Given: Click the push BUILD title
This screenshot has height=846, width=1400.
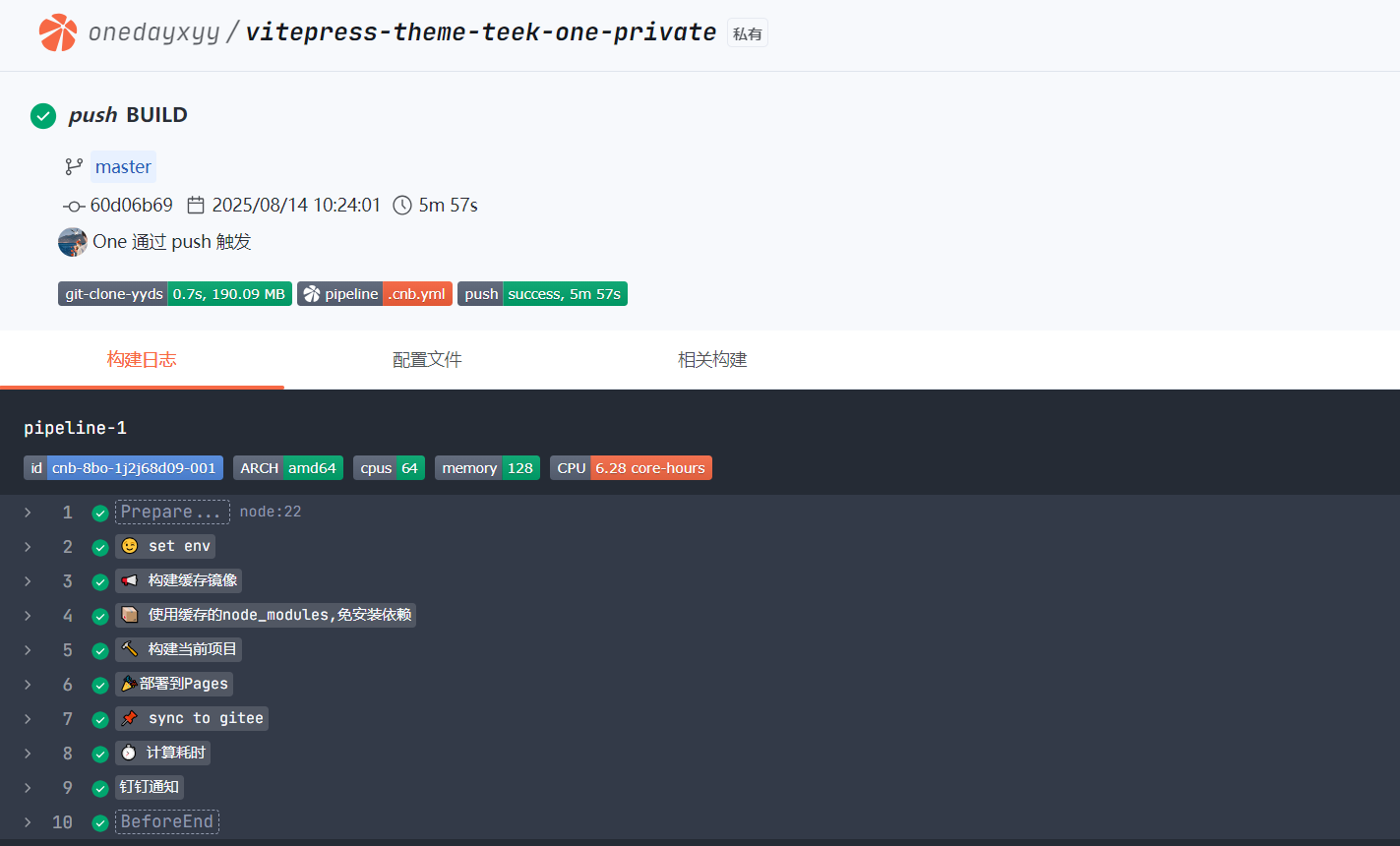Looking at the screenshot, I should click(x=128, y=115).
